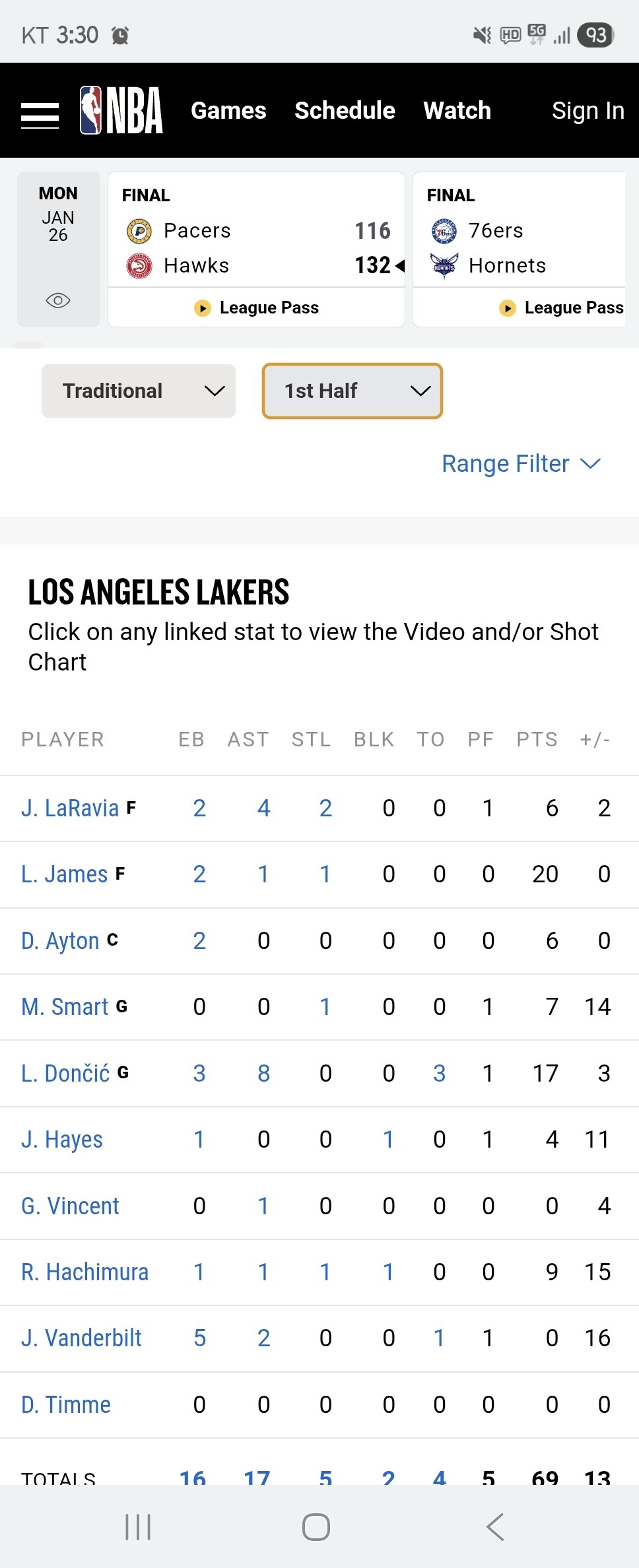Tap the Hornets team logo
This screenshot has width=639, height=1568.
tap(444, 266)
